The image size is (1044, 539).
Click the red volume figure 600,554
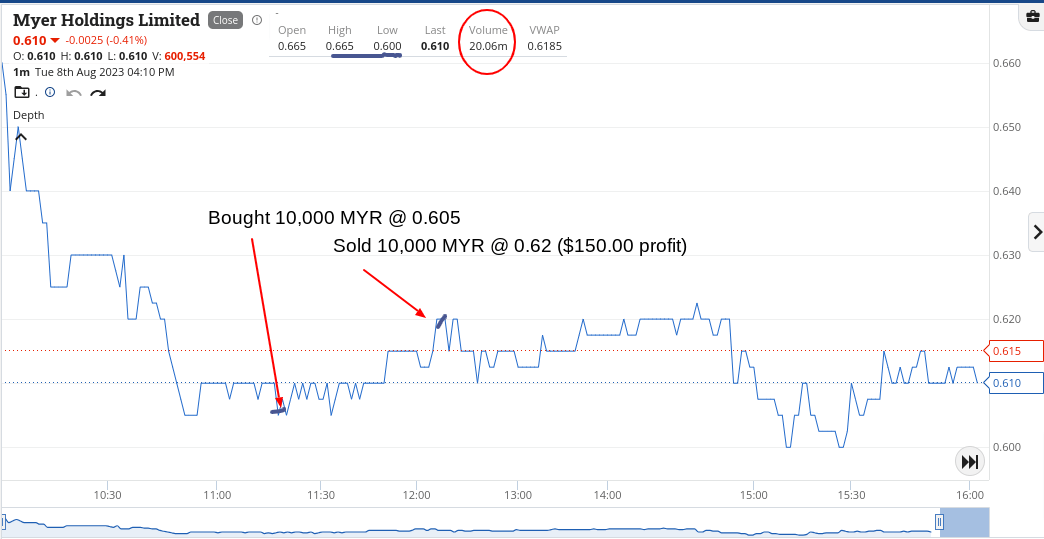[x=184, y=57]
